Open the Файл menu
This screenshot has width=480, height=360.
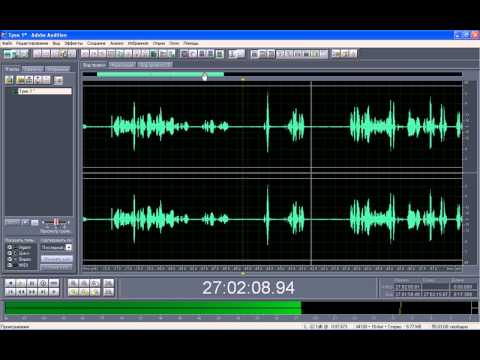pyautogui.click(x=7, y=43)
